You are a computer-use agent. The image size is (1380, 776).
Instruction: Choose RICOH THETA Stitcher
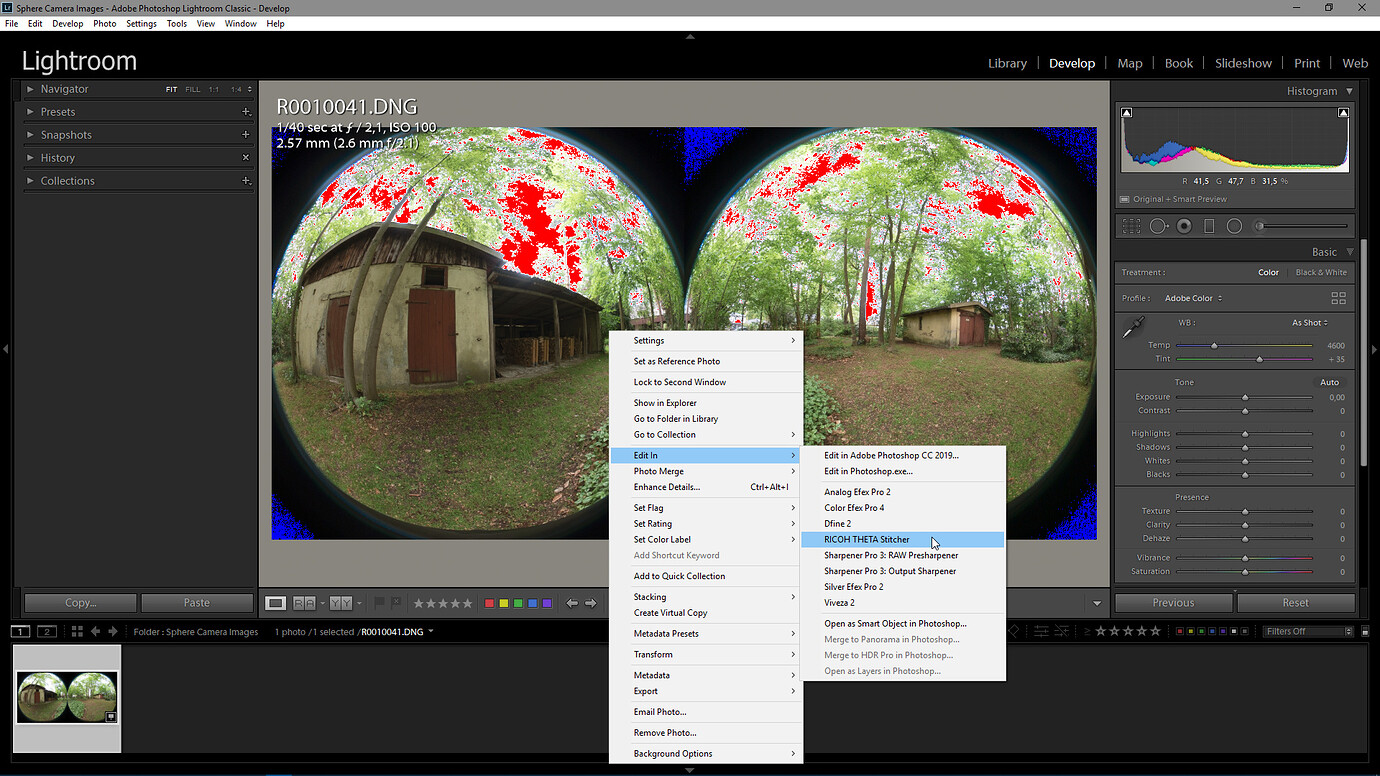click(x=902, y=539)
